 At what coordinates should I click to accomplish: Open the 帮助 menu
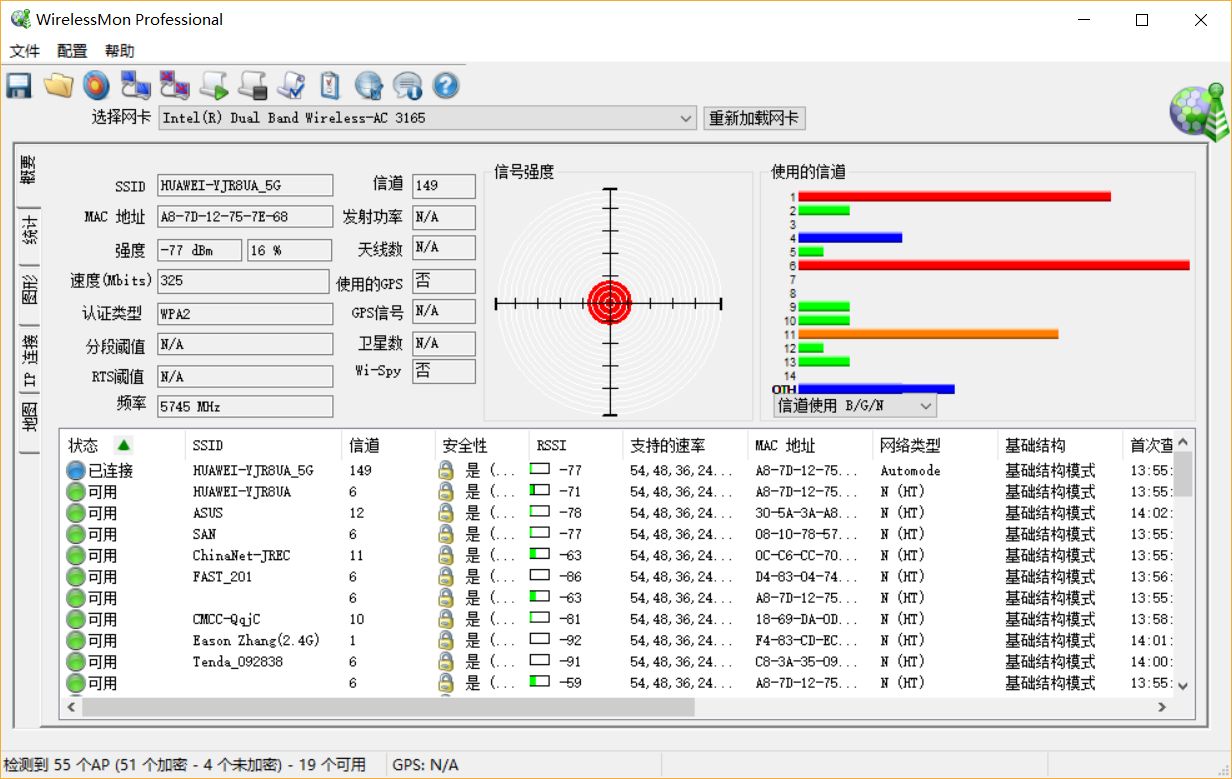(x=119, y=51)
